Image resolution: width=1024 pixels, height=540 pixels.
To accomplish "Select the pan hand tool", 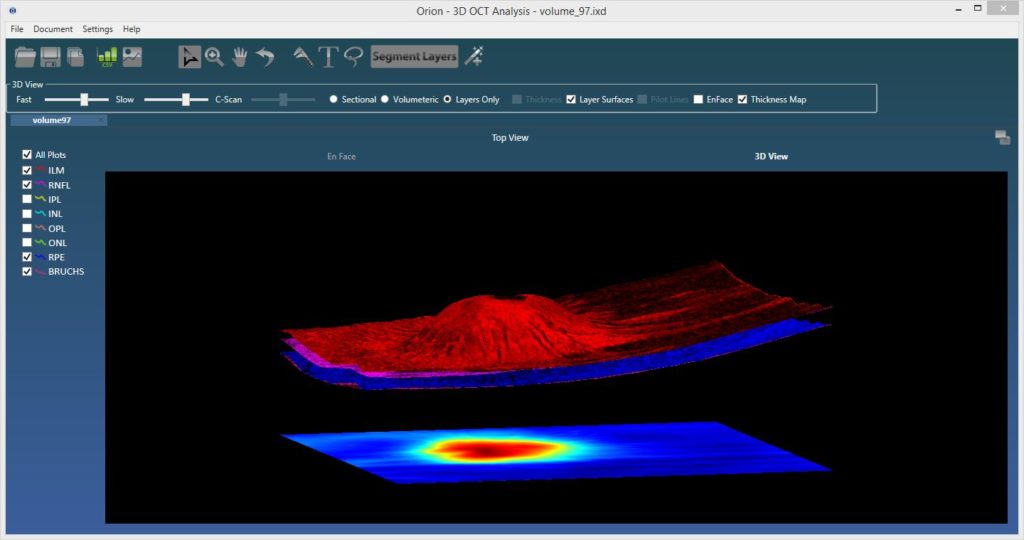I will 240,57.
